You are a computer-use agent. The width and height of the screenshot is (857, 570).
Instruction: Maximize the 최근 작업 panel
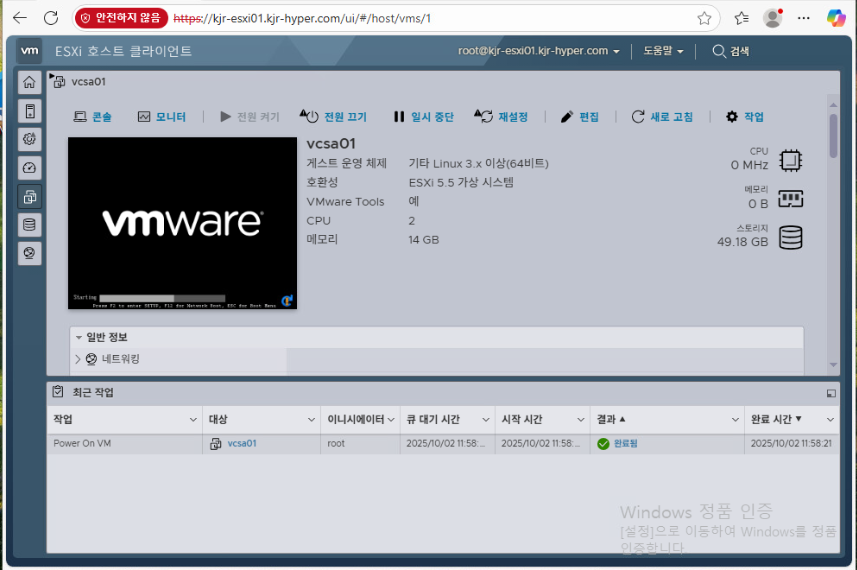point(831,393)
